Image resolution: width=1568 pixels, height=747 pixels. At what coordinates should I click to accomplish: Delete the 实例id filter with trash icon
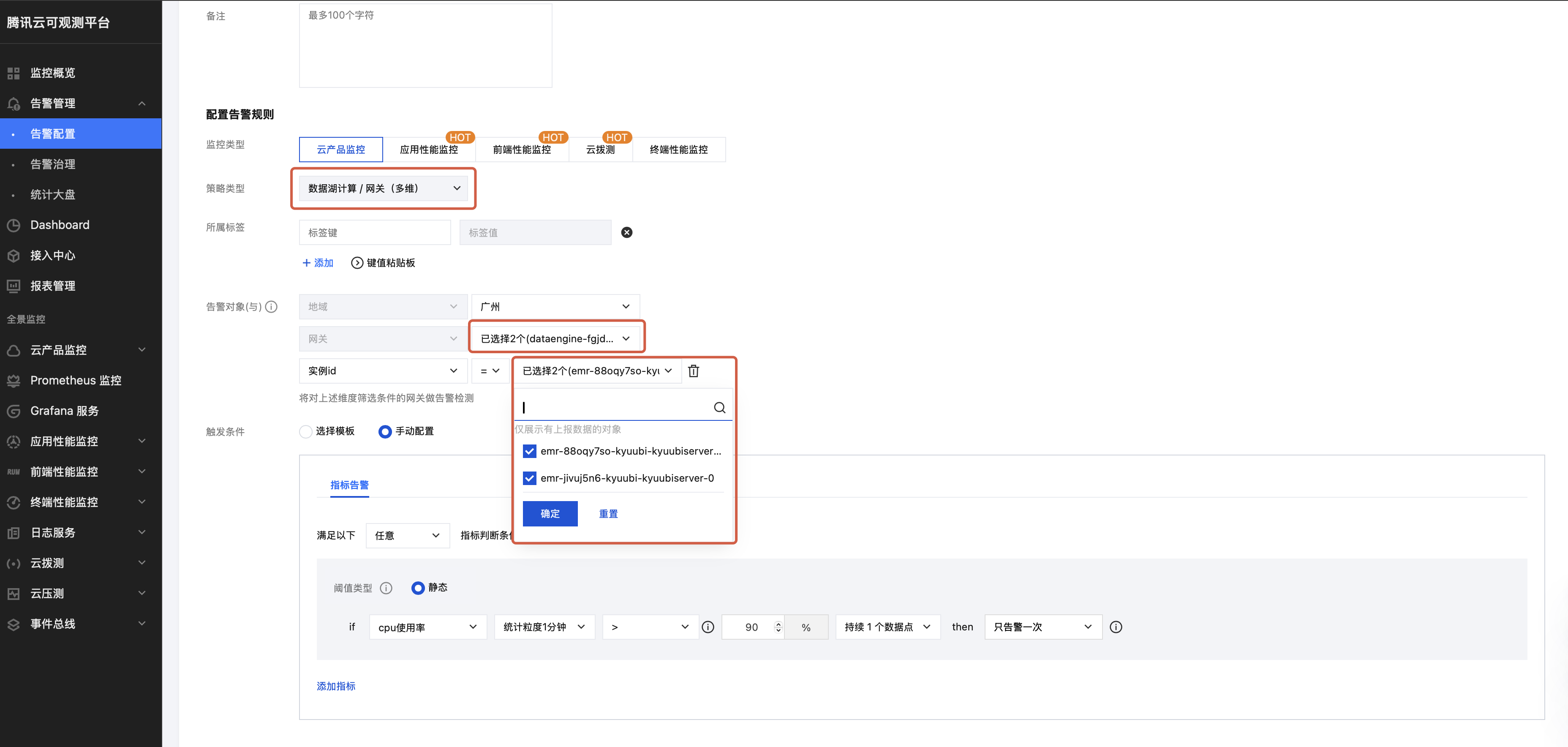(693, 371)
